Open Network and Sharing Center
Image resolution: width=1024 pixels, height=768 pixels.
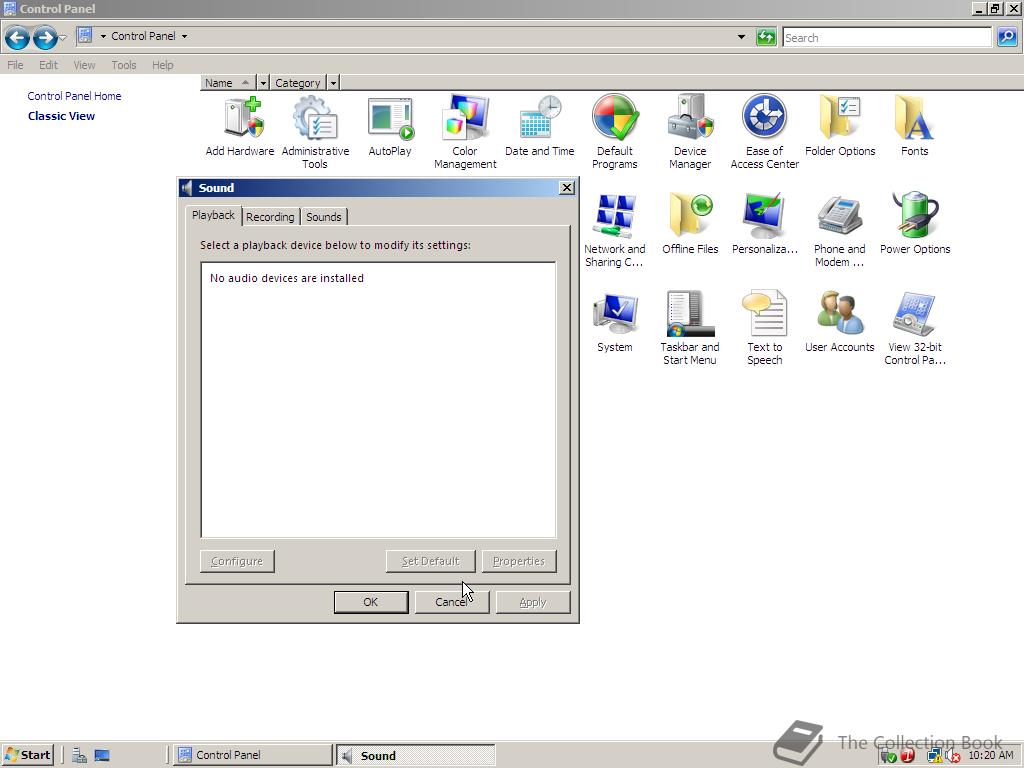click(x=615, y=231)
